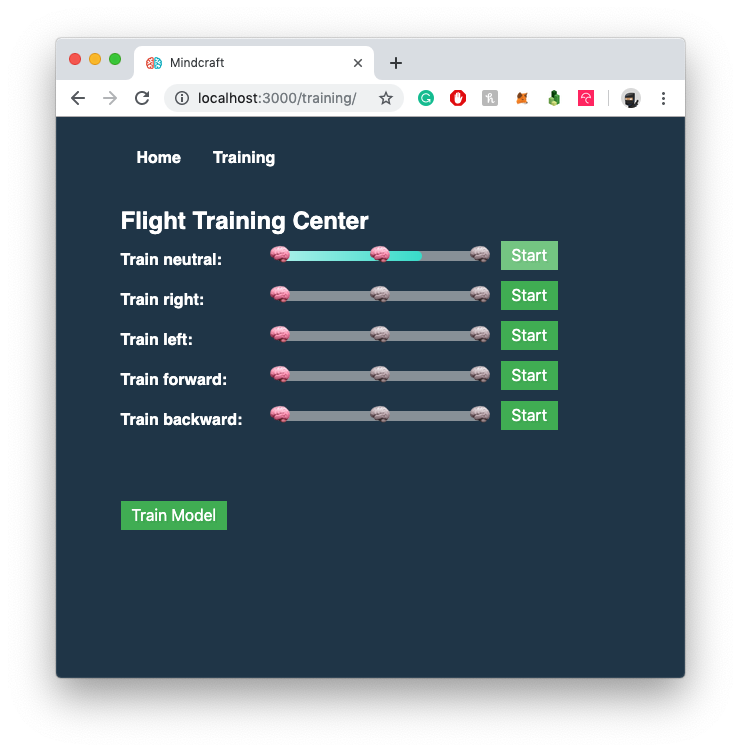View site information icon in address bar
Screen dimensions: 741x752
pyautogui.click(x=181, y=98)
